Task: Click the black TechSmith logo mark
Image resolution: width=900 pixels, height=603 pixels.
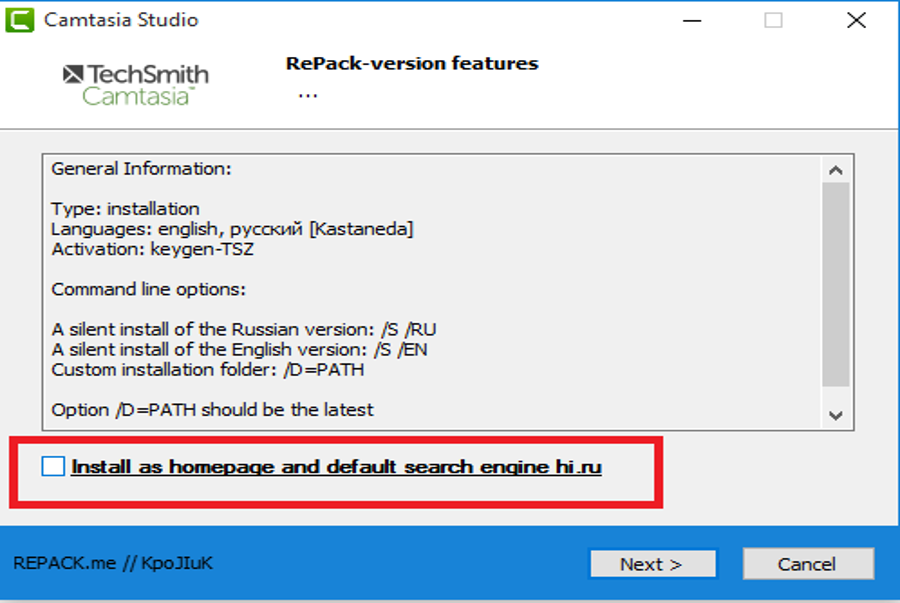Action: point(73,74)
